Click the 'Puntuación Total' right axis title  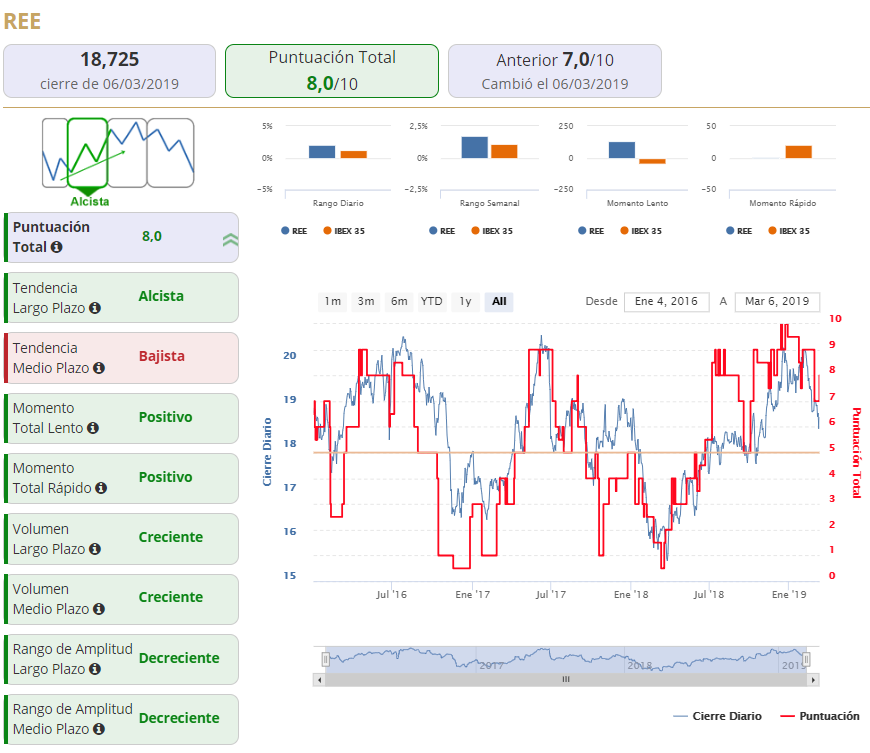856,453
